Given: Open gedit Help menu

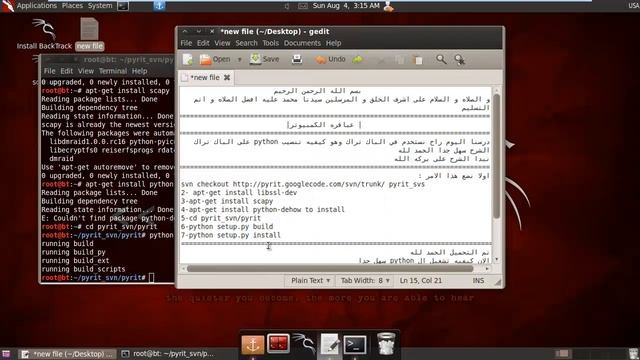Looking at the screenshot, I should point(333,43).
